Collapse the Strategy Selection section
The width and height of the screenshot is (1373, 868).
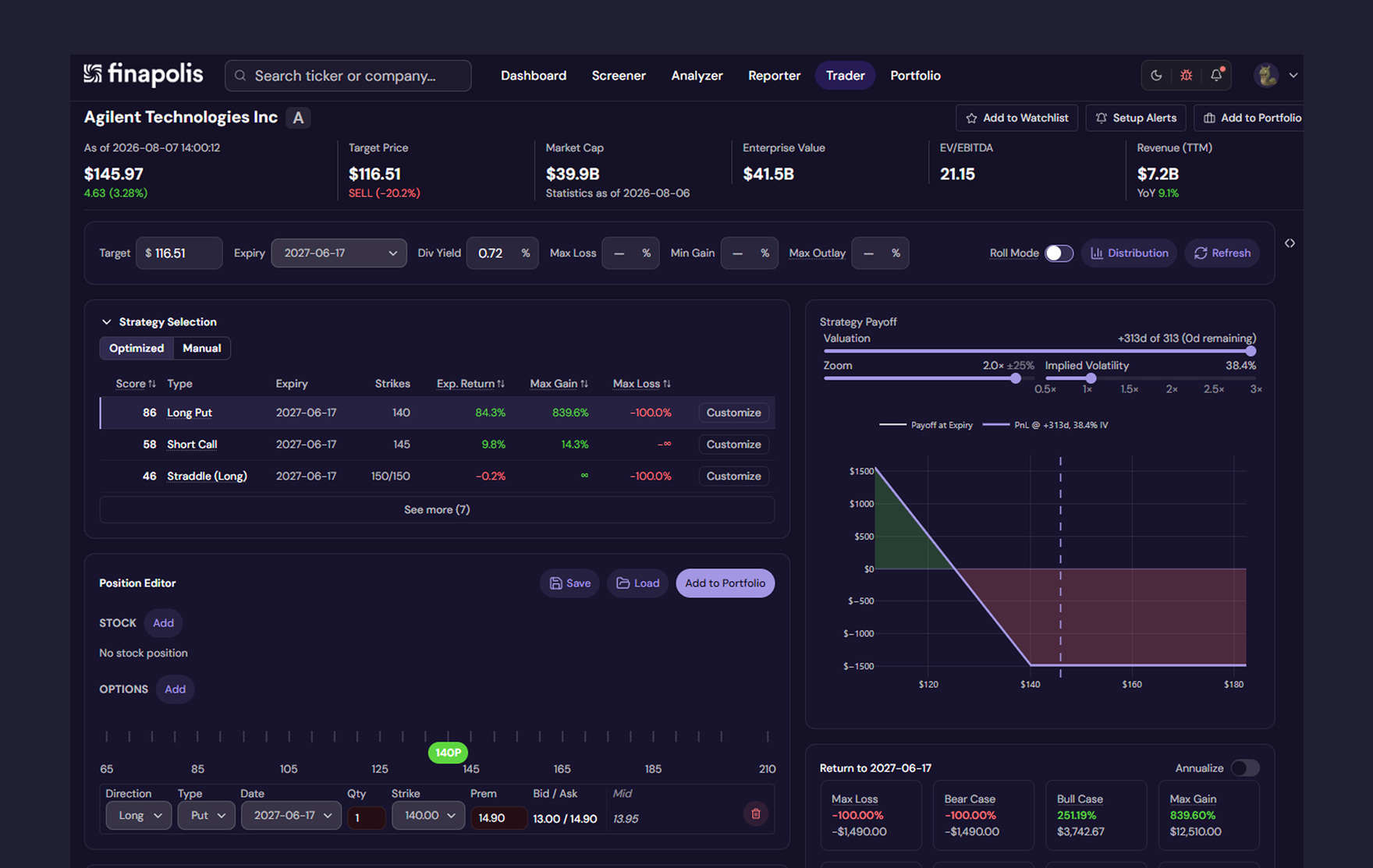[106, 322]
